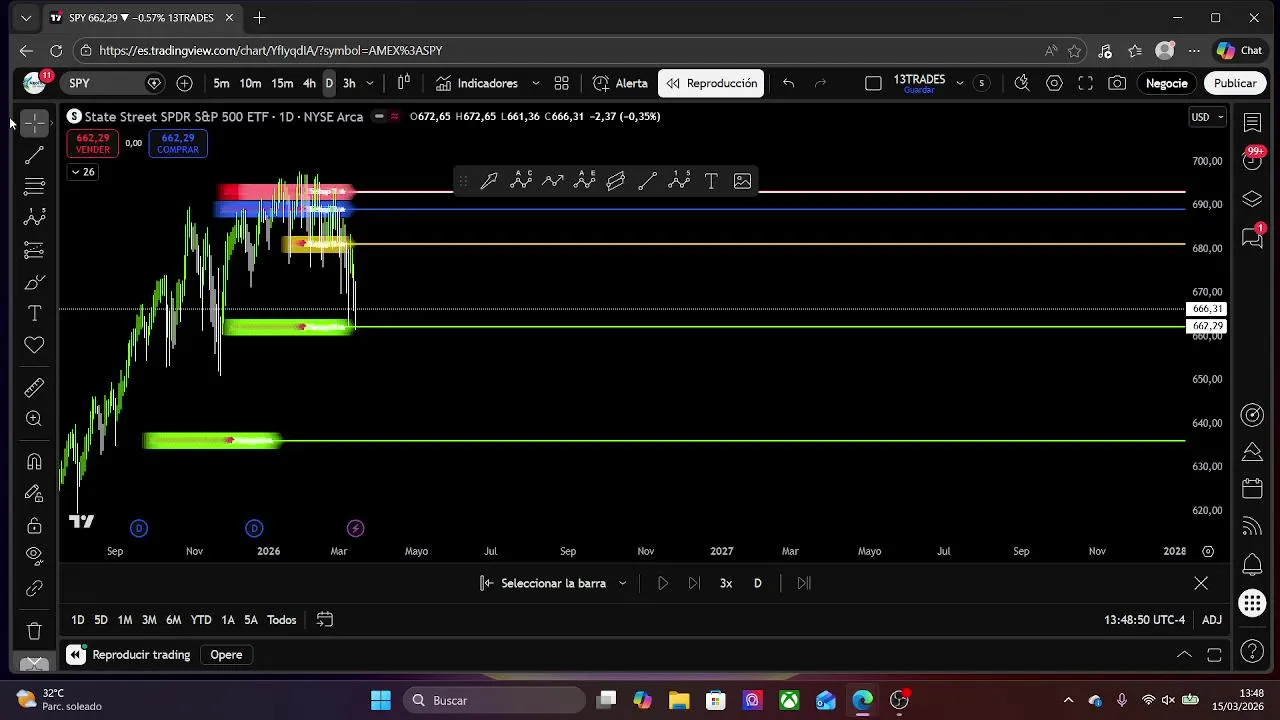
Task: Create an Alerta
Action: click(x=620, y=83)
